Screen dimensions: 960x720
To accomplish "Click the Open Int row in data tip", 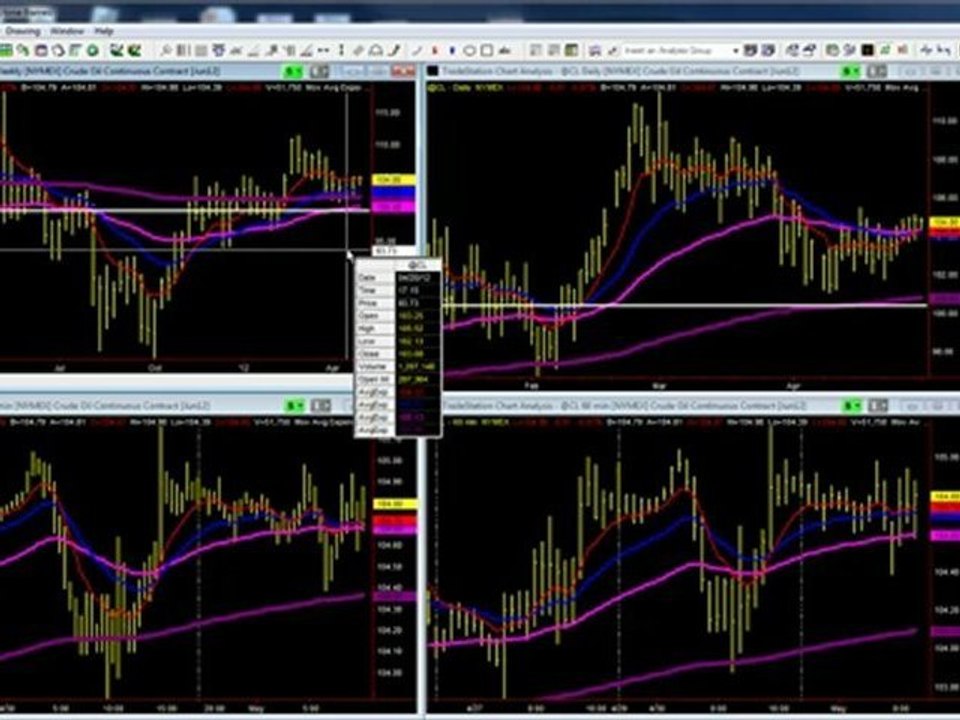I will click(397, 379).
